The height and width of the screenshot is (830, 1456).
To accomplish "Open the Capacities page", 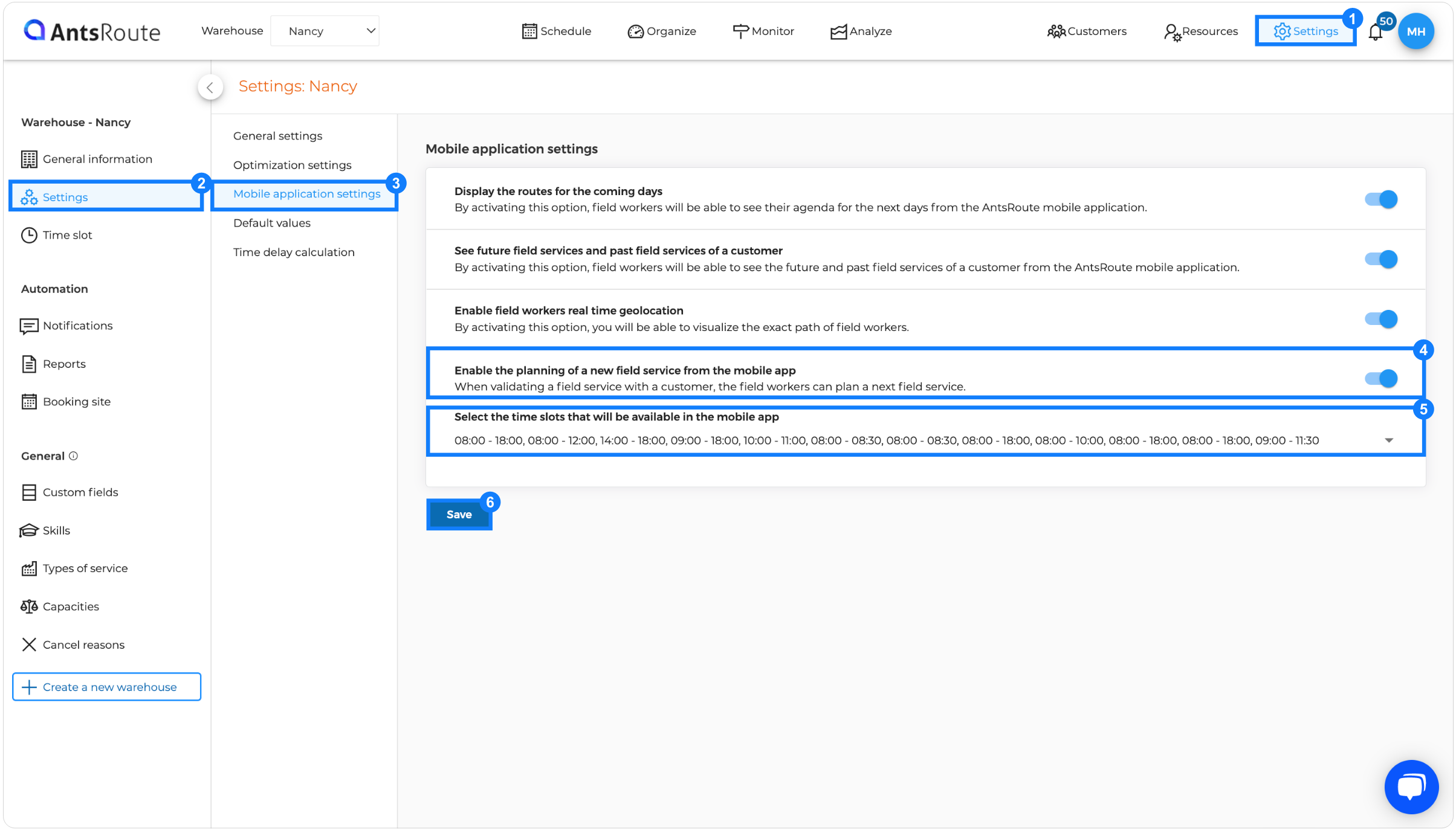I will tap(71, 606).
